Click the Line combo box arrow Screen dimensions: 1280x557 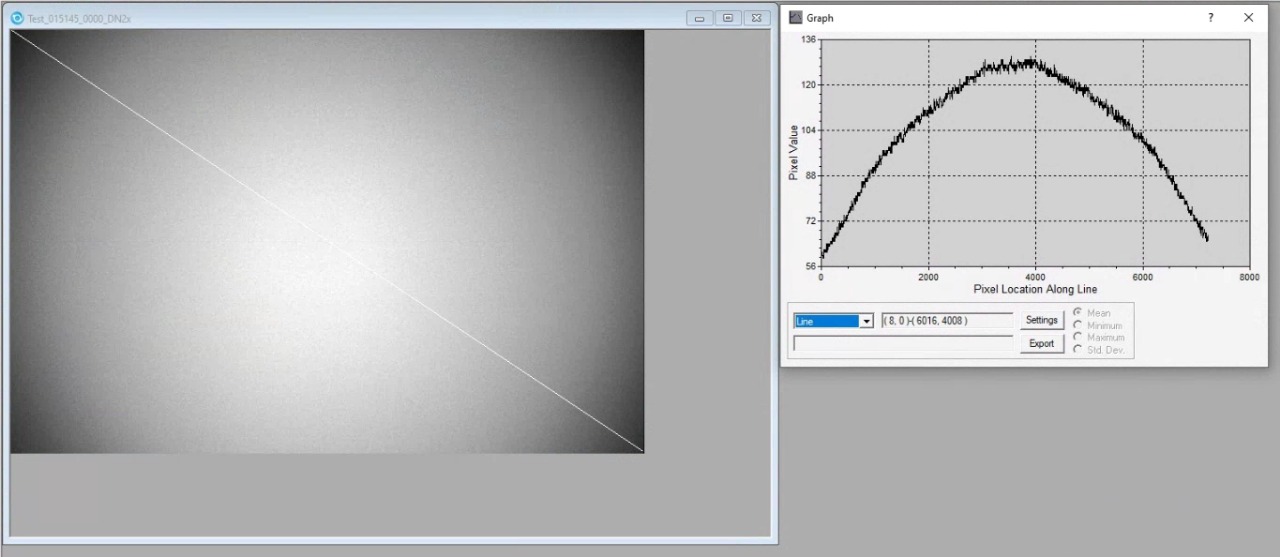[866, 321]
